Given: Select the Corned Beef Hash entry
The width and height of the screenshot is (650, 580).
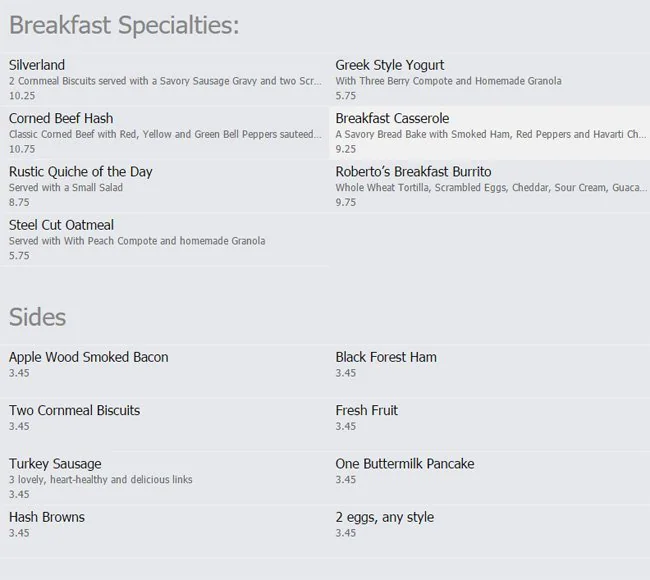Looking at the screenshot, I should [61, 118].
